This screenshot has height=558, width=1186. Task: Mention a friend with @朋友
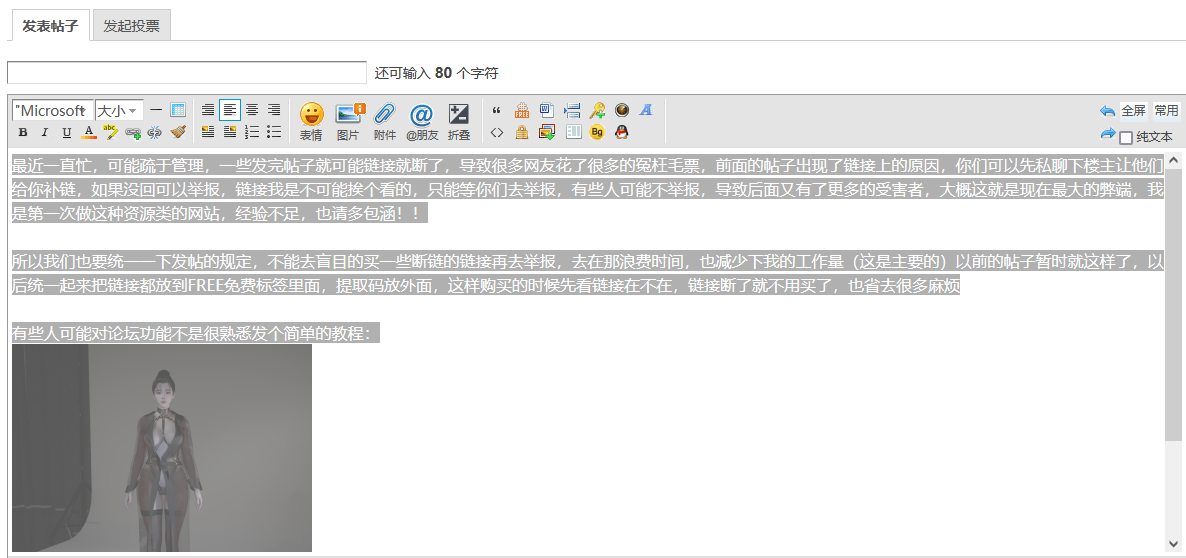421,122
